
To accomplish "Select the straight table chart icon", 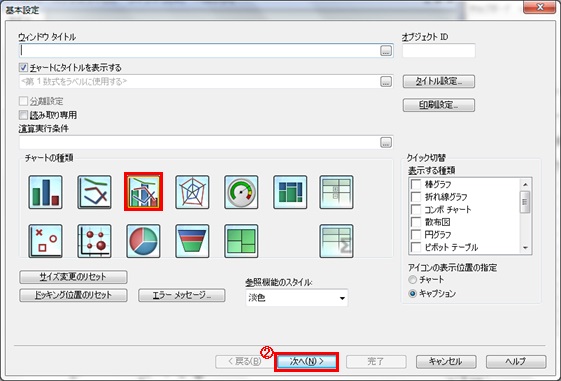I will pyautogui.click(x=336, y=241).
